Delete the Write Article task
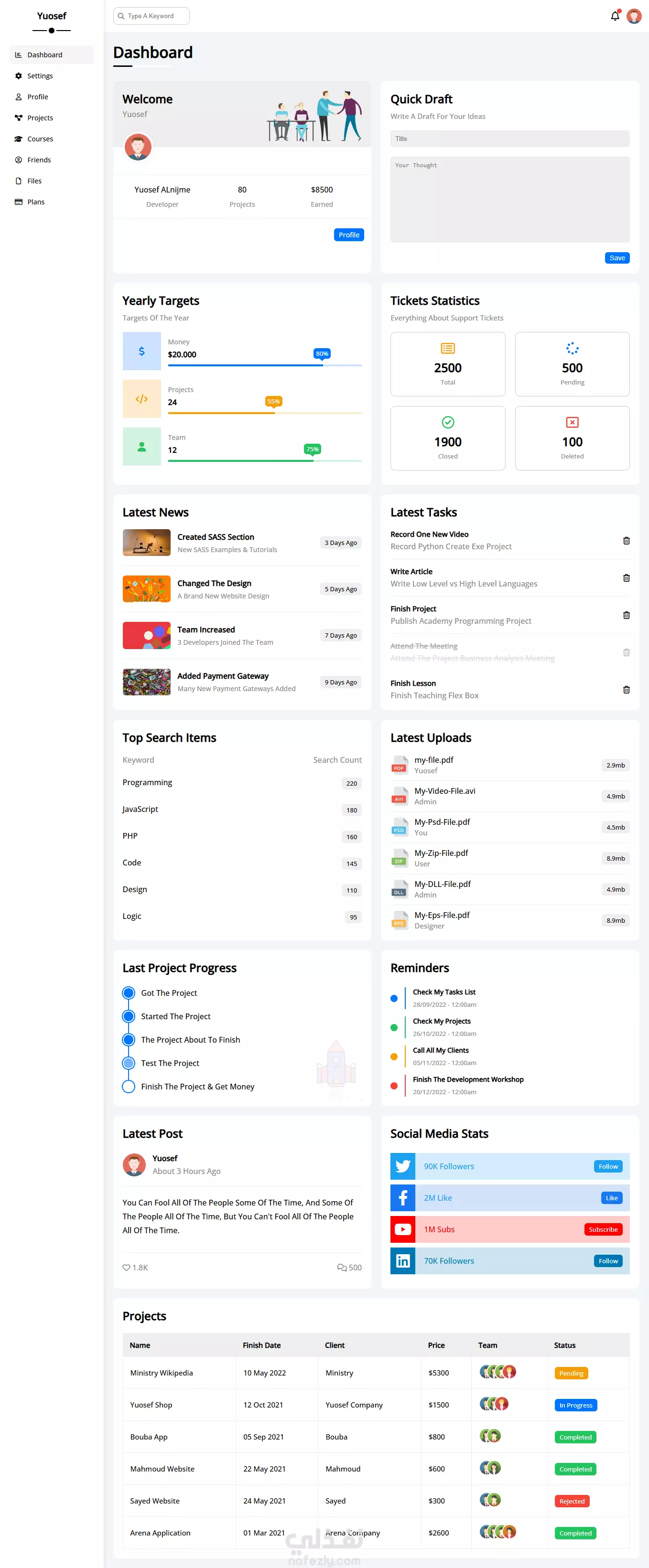Screen dimensions: 649x1568 tap(626, 577)
